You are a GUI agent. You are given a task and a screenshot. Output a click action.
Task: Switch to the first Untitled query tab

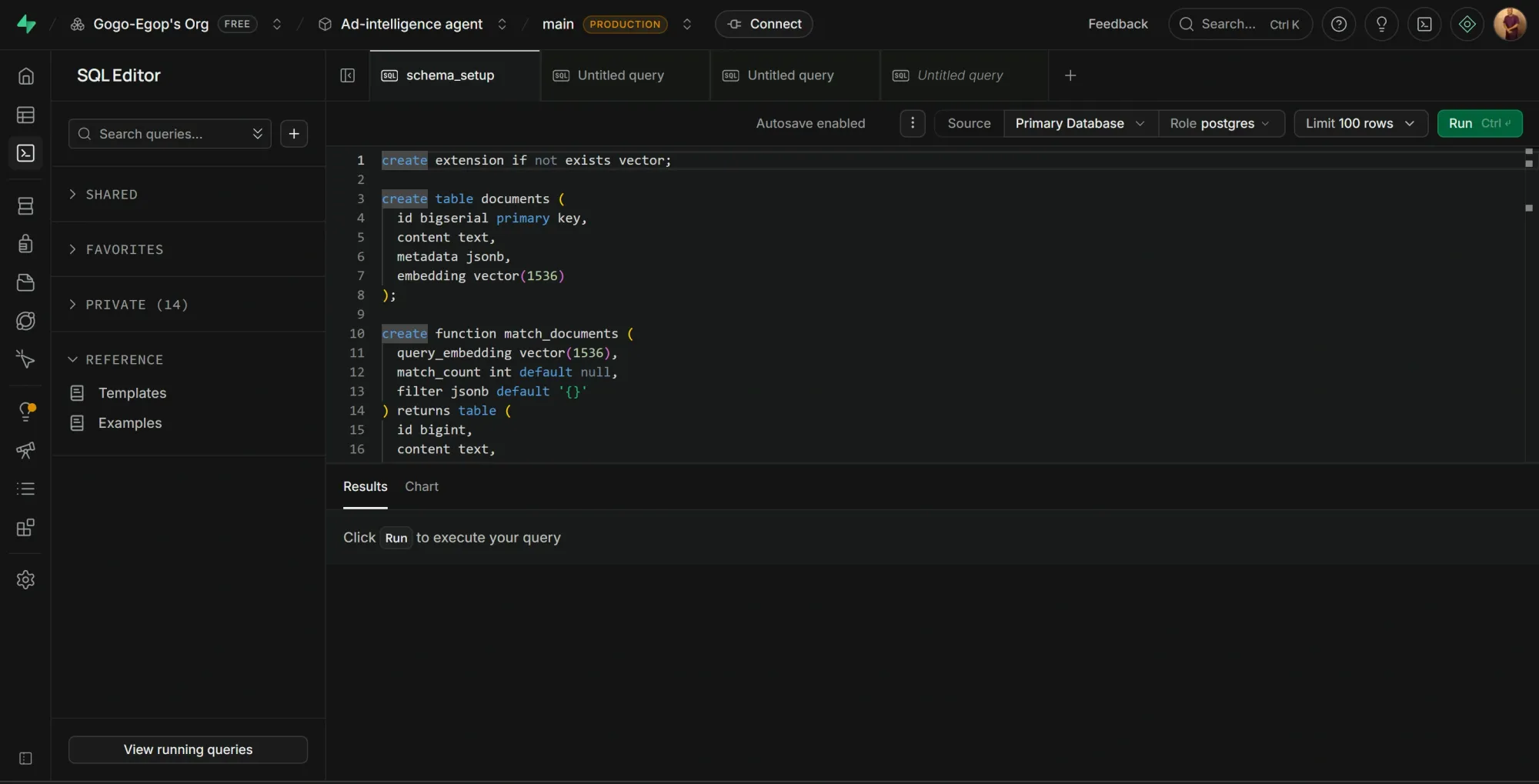coord(624,75)
